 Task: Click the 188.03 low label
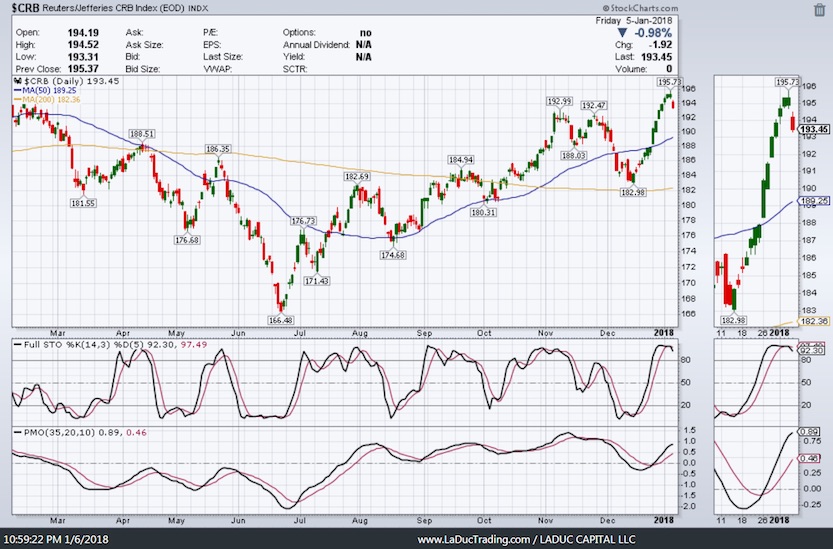[x=574, y=156]
